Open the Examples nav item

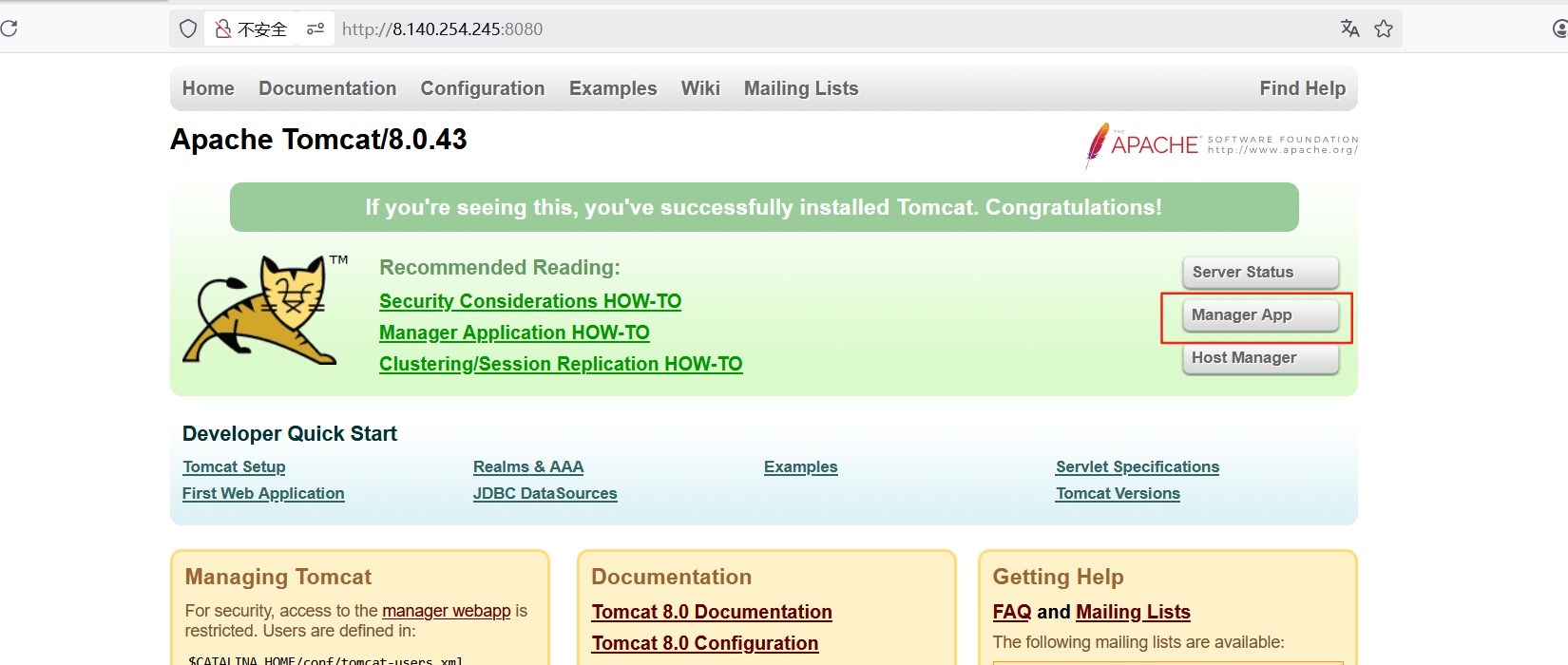pos(613,88)
